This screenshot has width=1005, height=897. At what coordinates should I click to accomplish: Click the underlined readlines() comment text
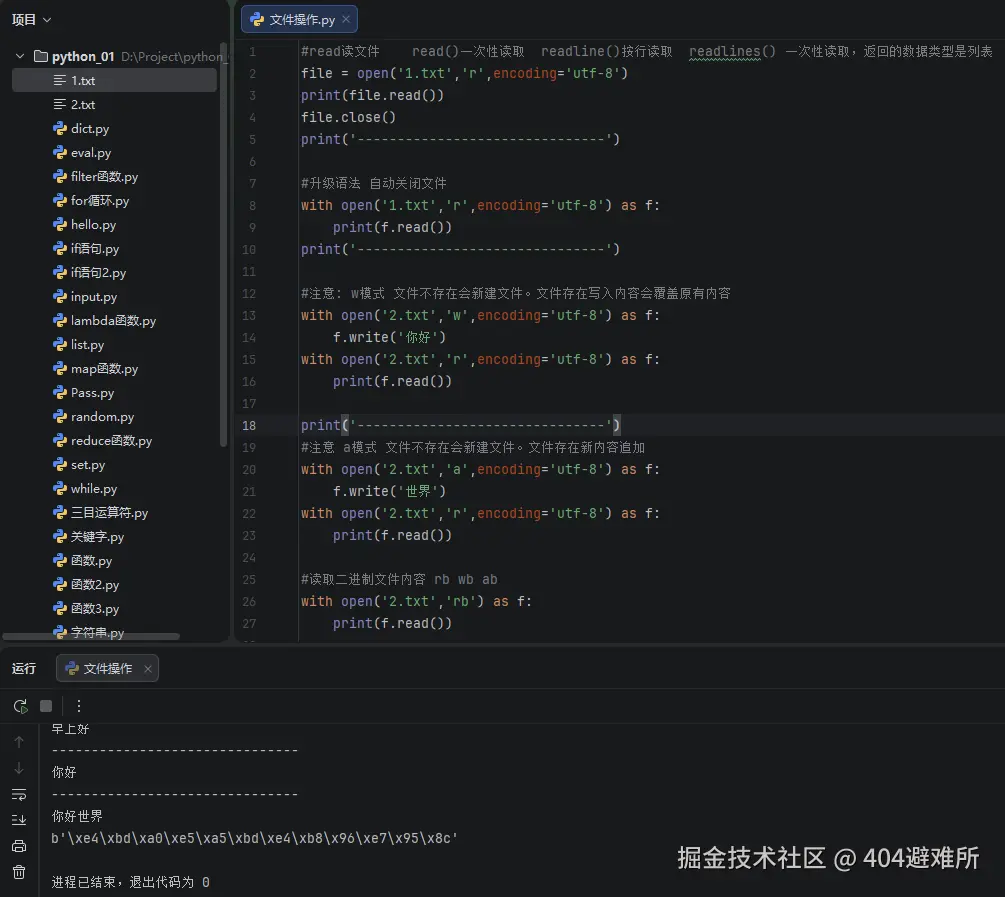(x=732, y=51)
